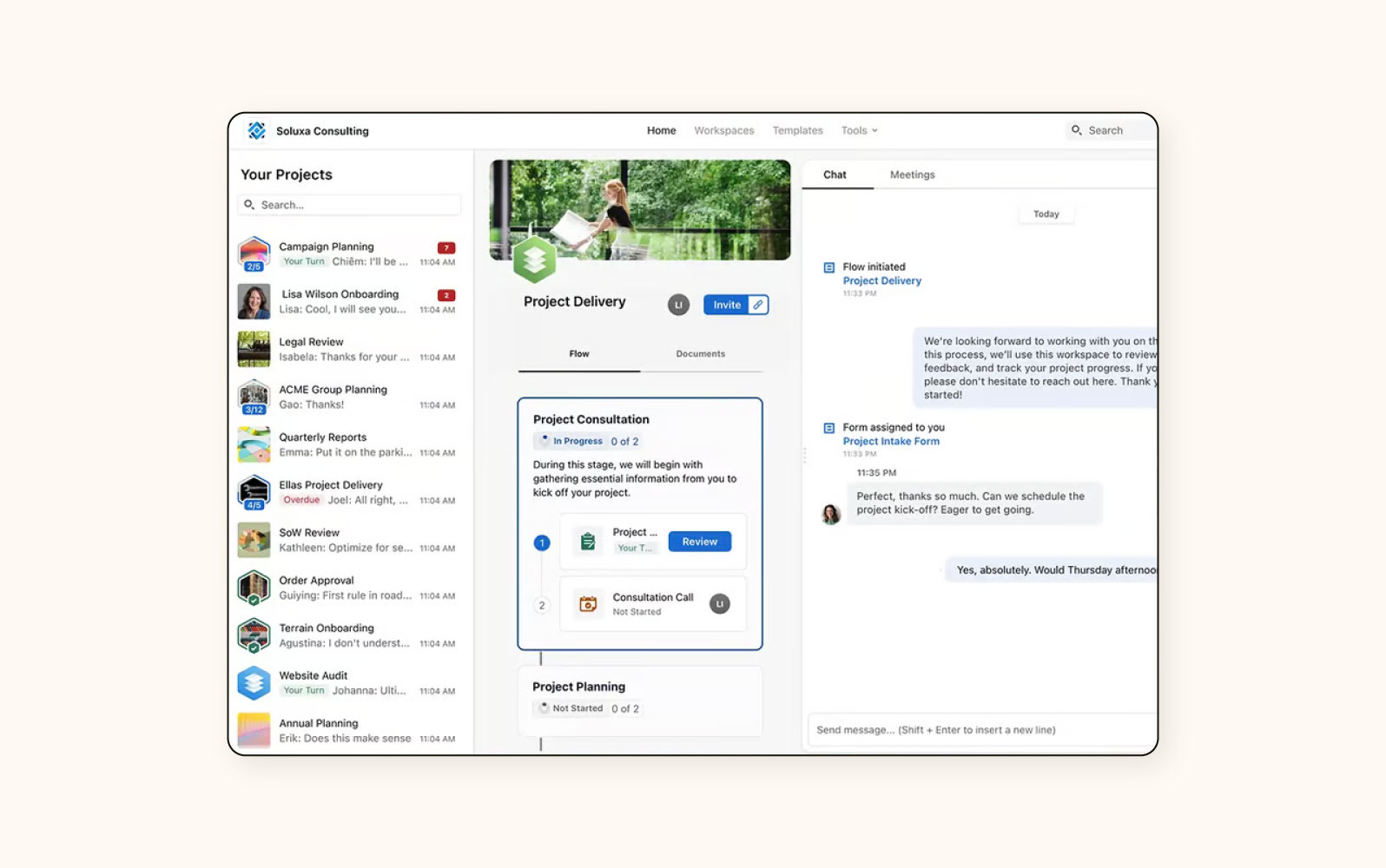Image resolution: width=1386 pixels, height=868 pixels.
Task: Select the Documents tab
Action: [701, 354]
